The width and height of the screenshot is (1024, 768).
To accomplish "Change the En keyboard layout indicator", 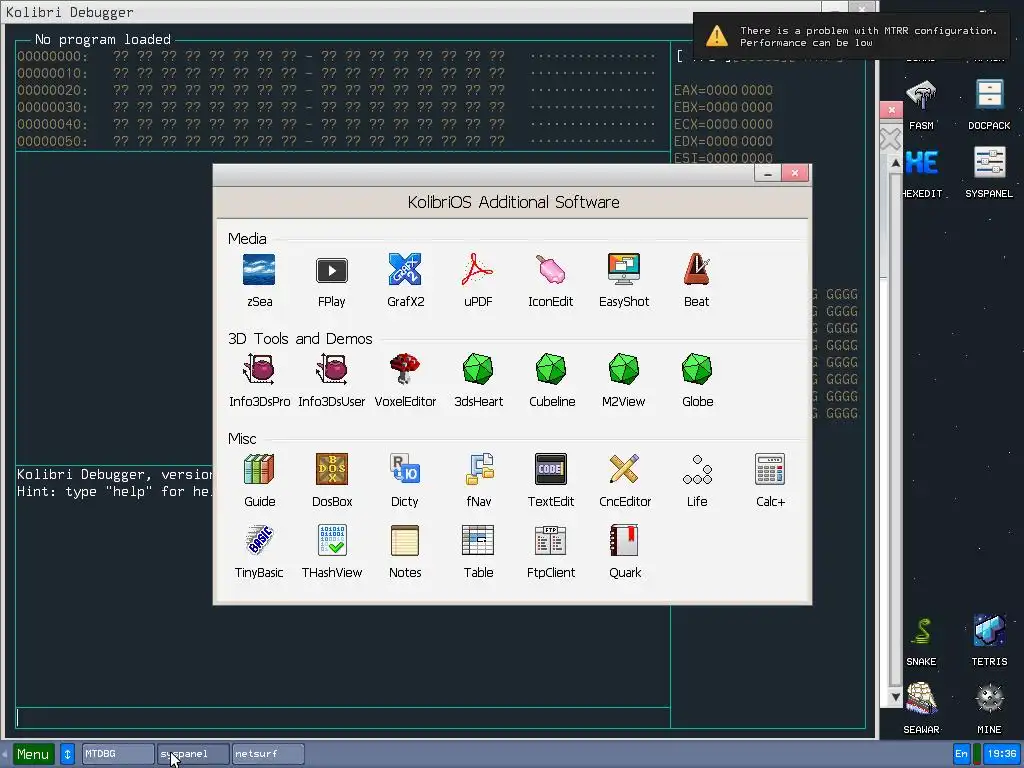I will pos(961,754).
